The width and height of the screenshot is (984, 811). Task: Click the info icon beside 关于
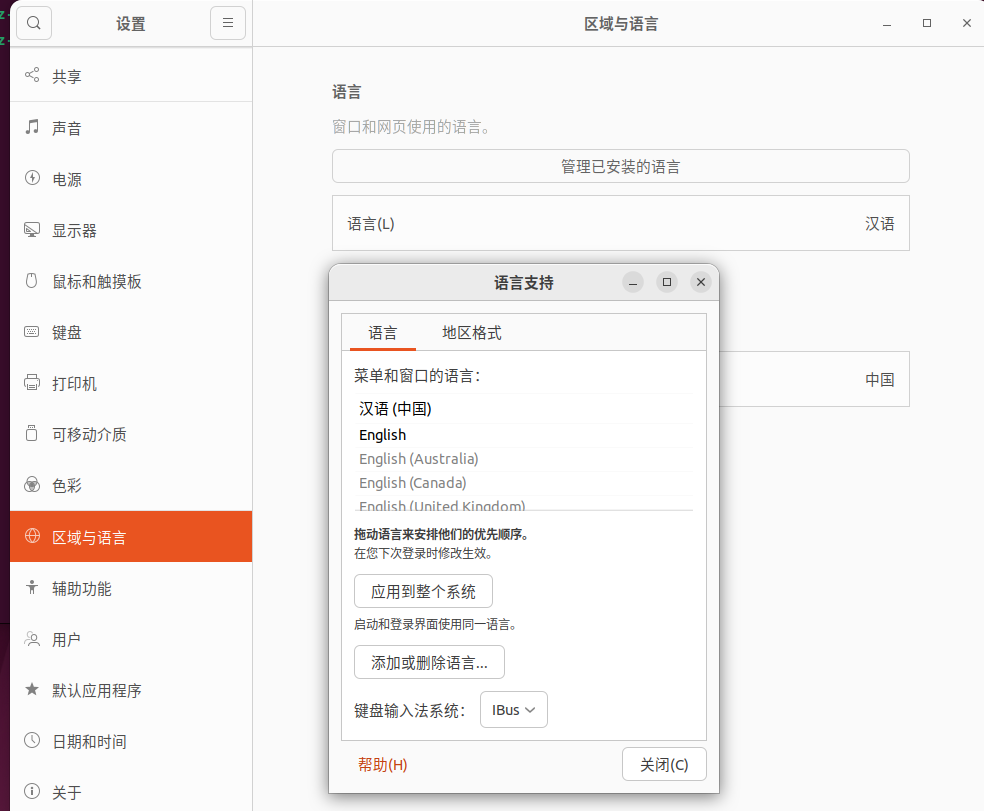click(32, 792)
